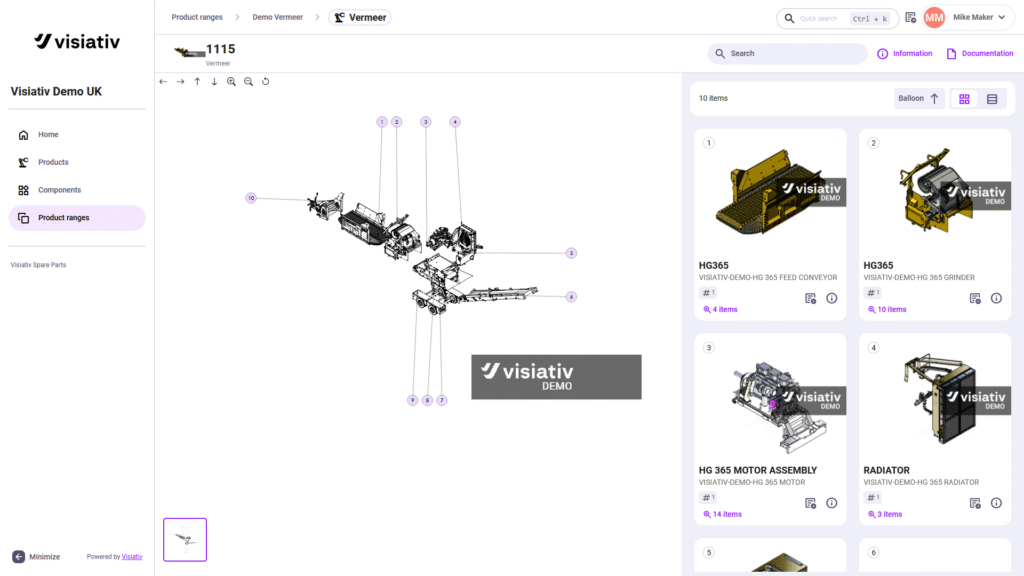Image resolution: width=1024 pixels, height=576 pixels.
Task: Select balloon 2 on the diagram
Action: pyautogui.click(x=396, y=122)
